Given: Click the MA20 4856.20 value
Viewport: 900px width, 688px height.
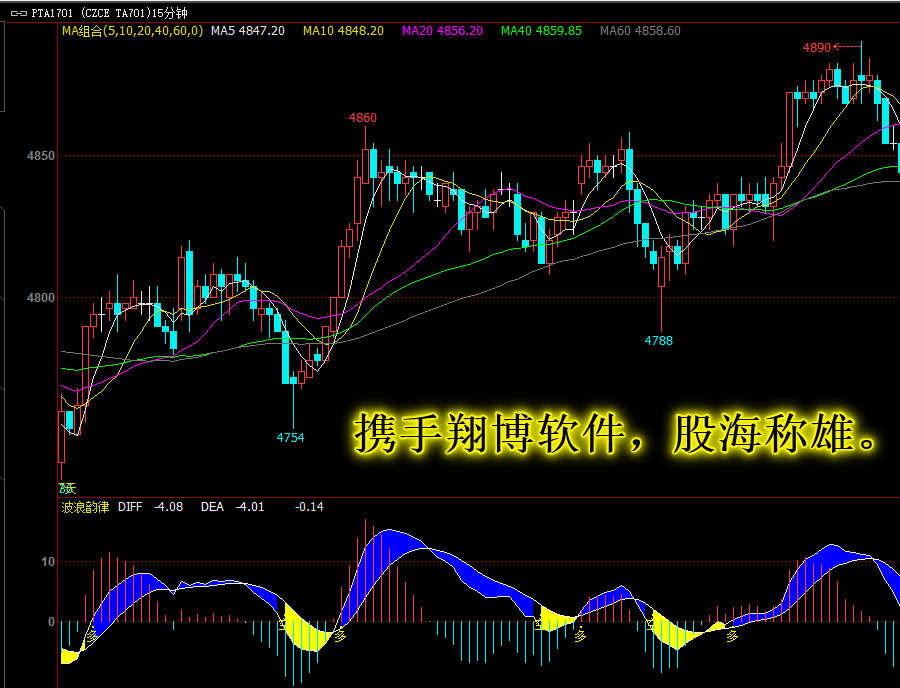Looking at the screenshot, I should [x=442, y=31].
